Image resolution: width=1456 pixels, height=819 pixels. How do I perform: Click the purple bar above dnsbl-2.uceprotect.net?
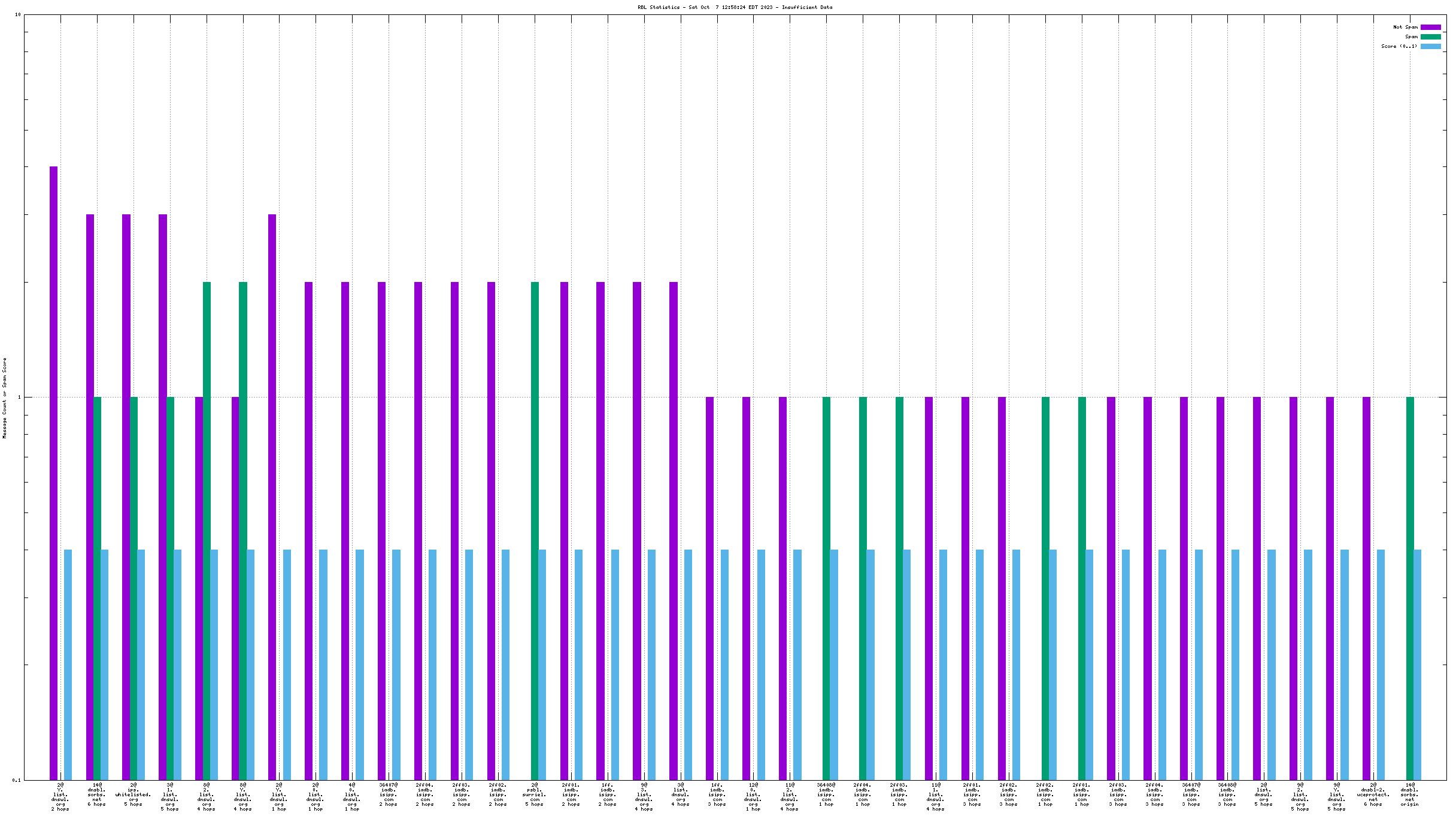pyautogui.click(x=1366, y=588)
